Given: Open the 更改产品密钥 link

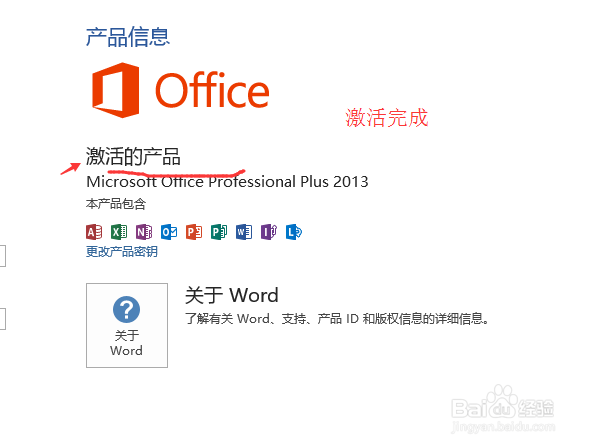Looking at the screenshot, I should [x=122, y=251].
